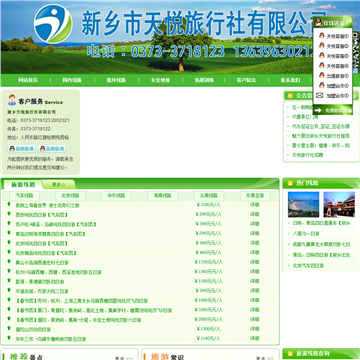Open the 国内线路 navigation item
The width and height of the screenshot is (360, 360).
72,80
